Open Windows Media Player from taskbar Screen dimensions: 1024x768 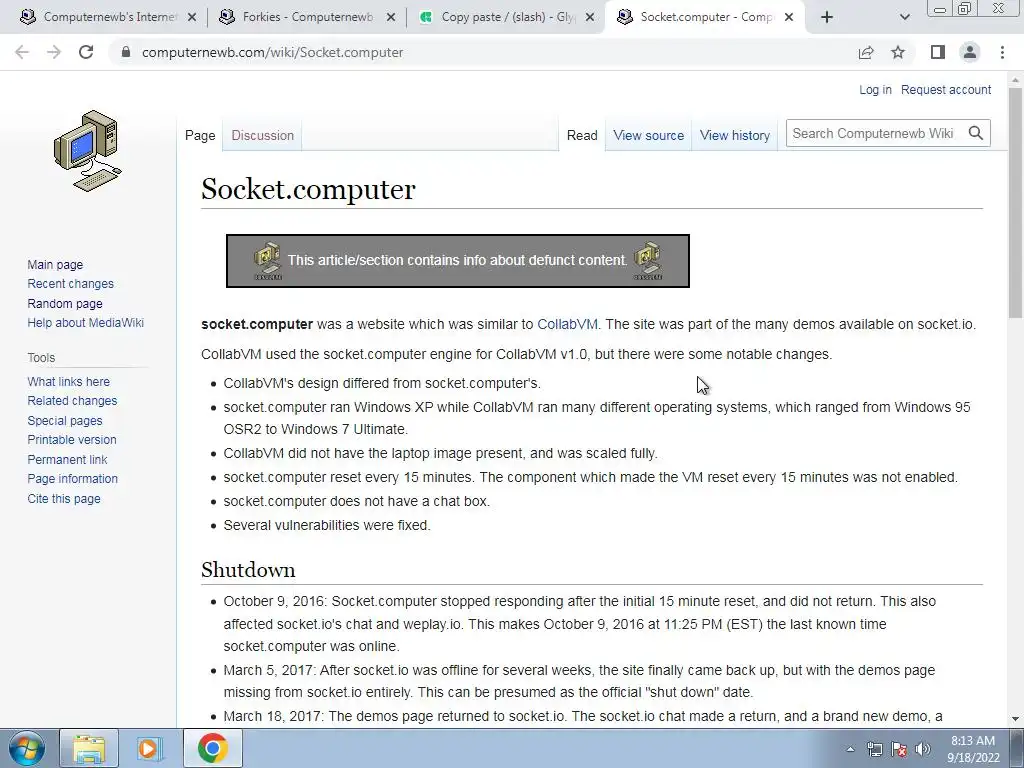(x=150, y=748)
